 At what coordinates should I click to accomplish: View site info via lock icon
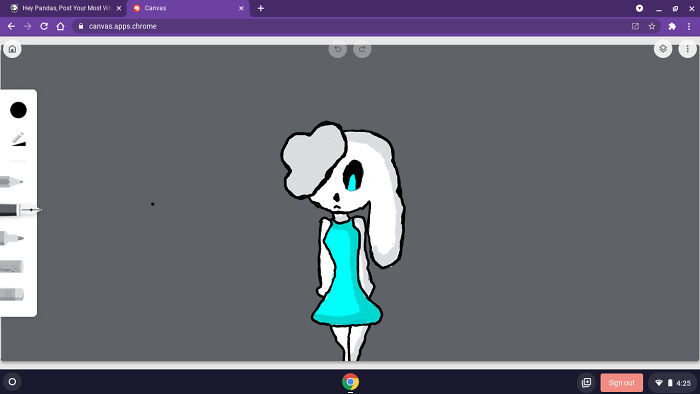click(x=81, y=26)
